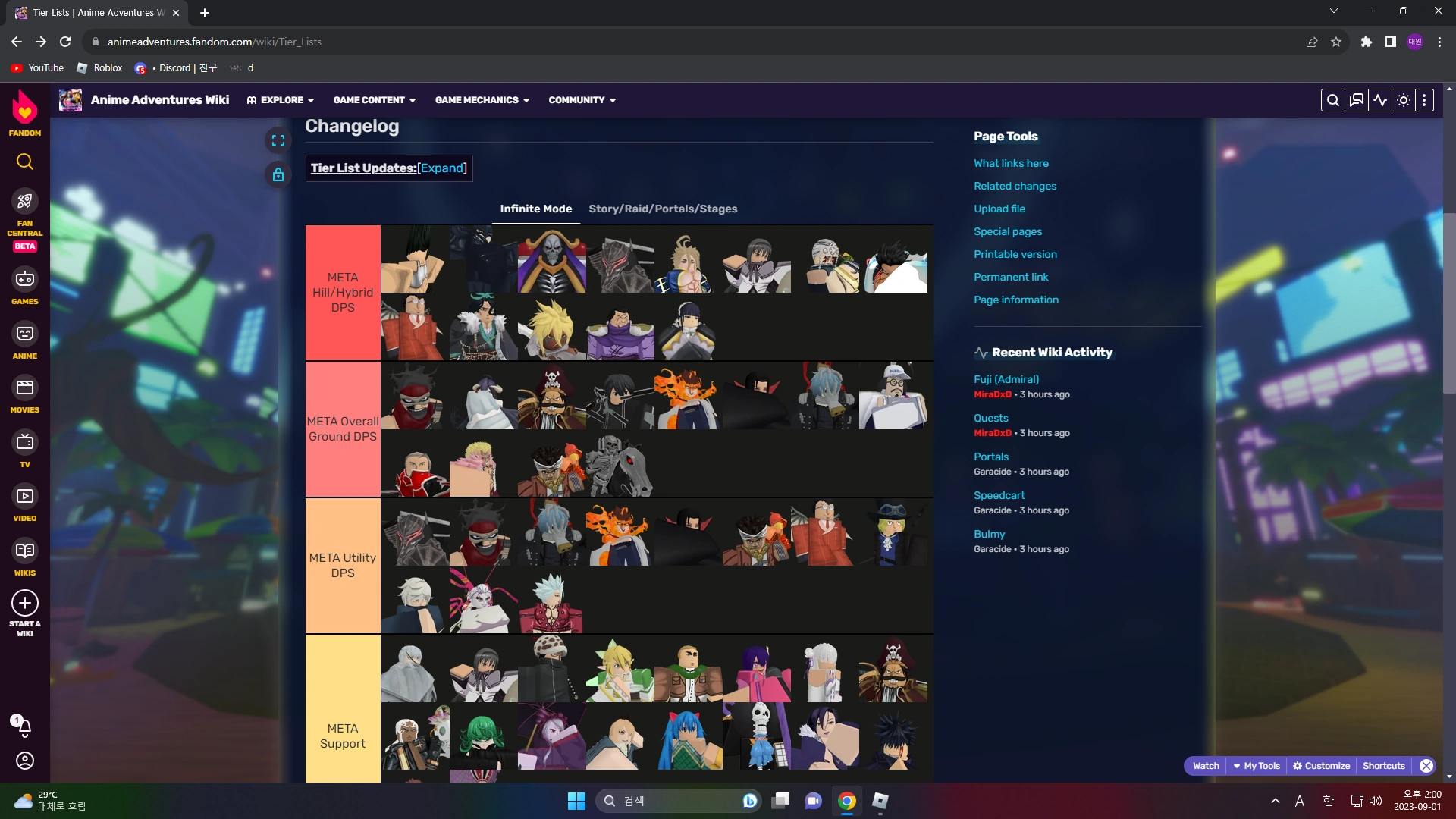Open the Game Content dropdown menu
The height and width of the screenshot is (819, 1456).
point(374,100)
